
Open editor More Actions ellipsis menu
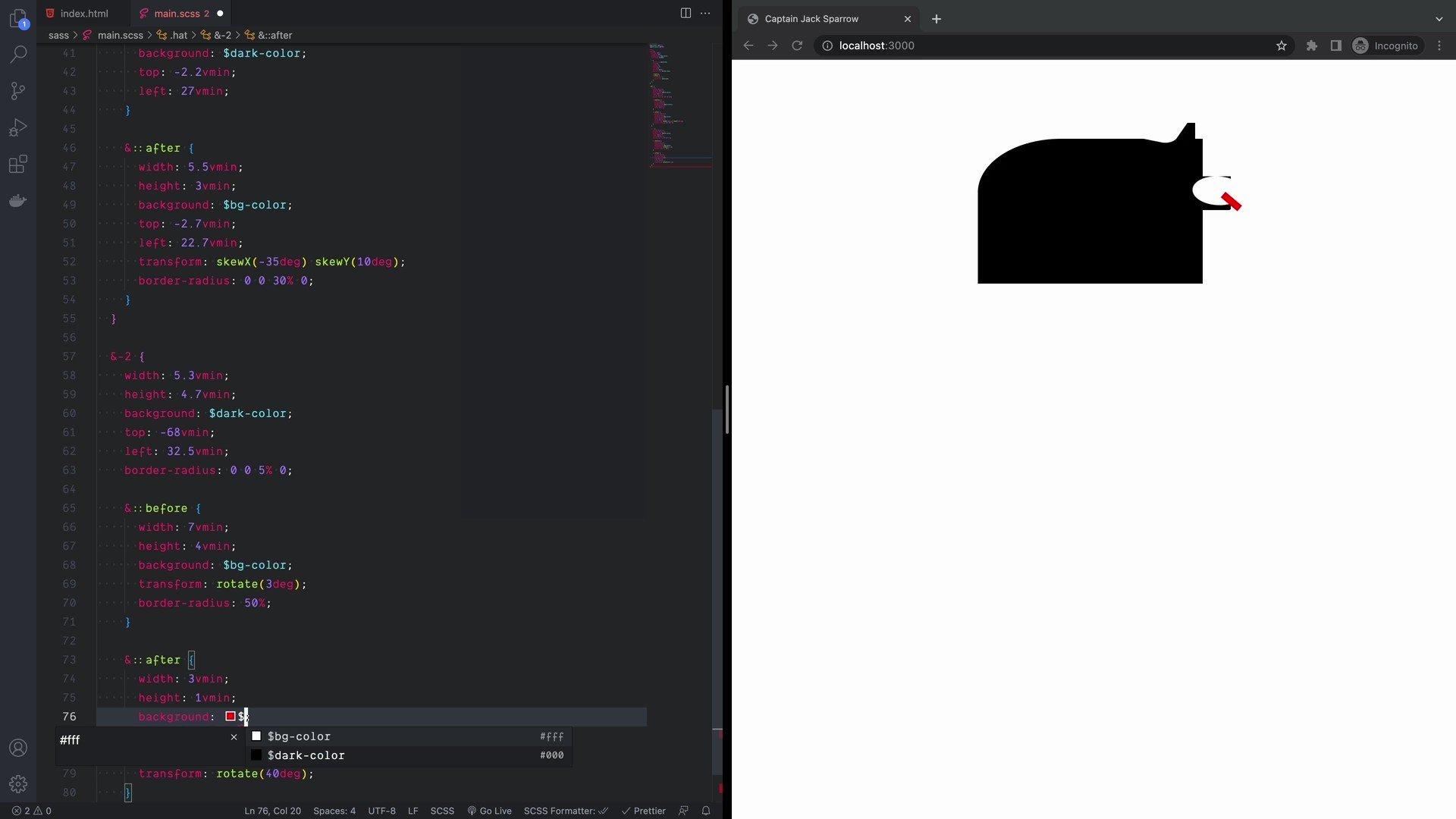[x=706, y=13]
